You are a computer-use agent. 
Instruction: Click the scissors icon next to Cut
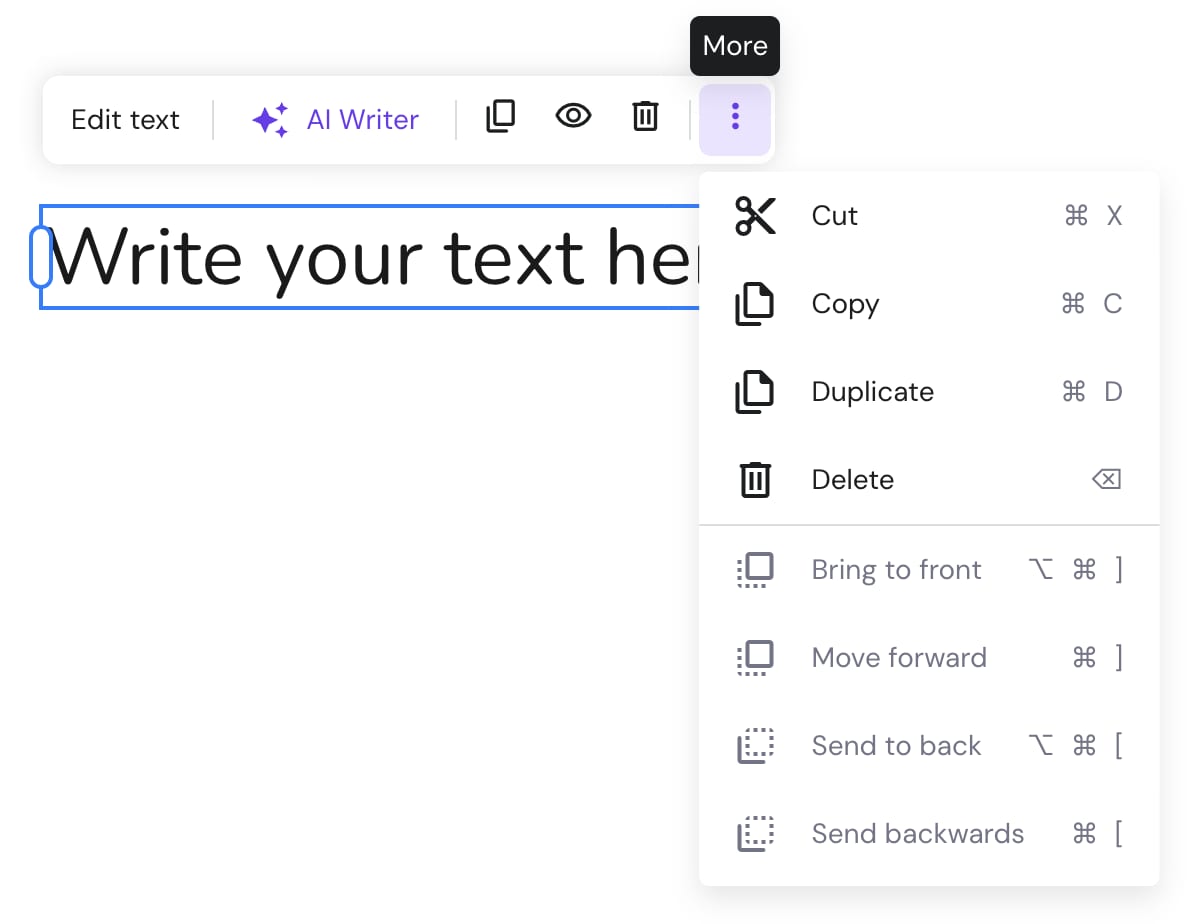[756, 215]
